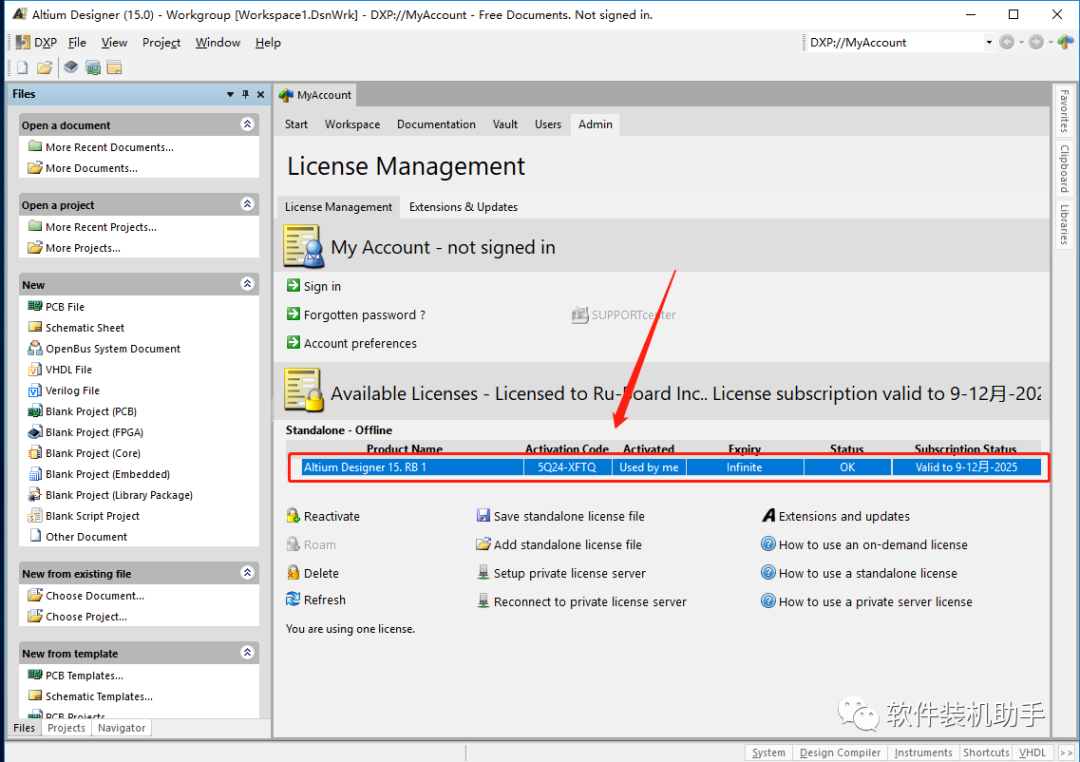Screen dimensions: 1080x762
Task: Click the Setup private license server icon
Action: (484, 573)
